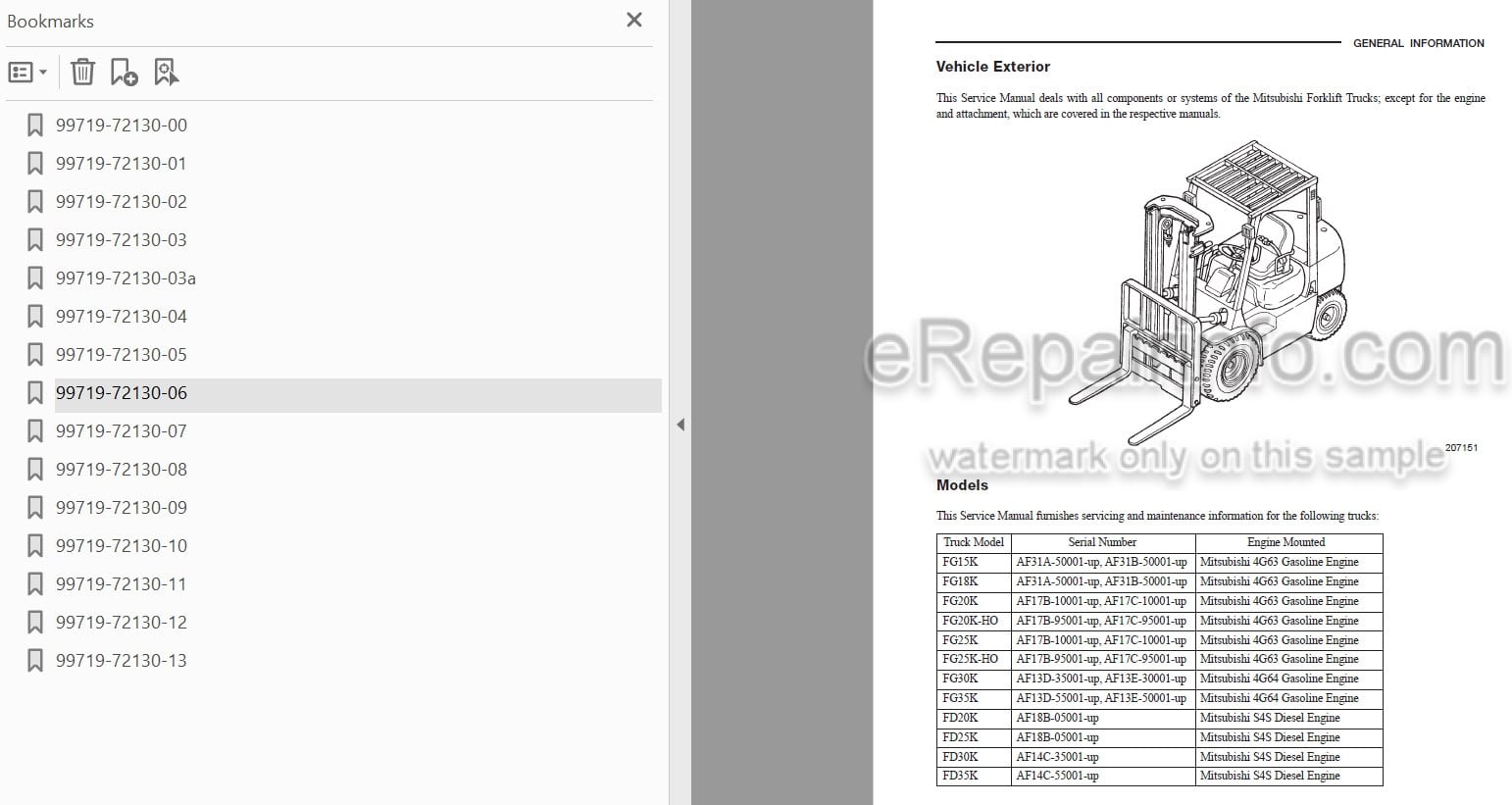
Task: Open bookmark 99719-72130-05
Action: pyautogui.click(x=122, y=354)
